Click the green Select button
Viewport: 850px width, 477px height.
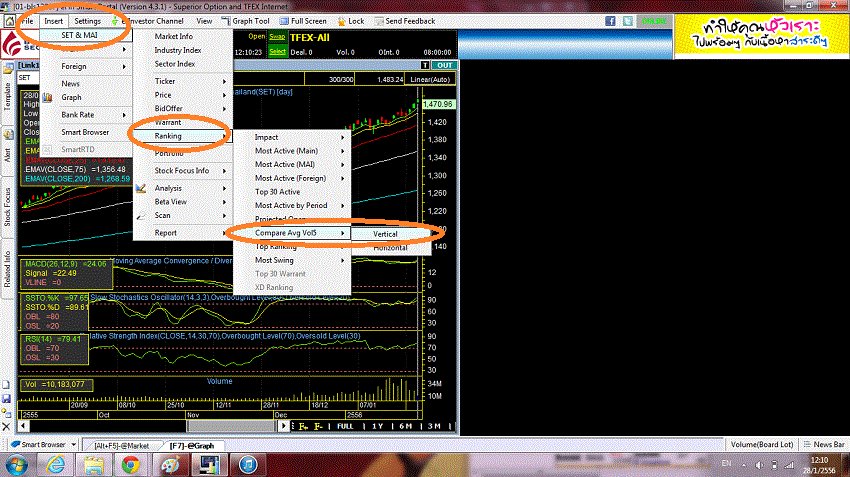point(277,51)
